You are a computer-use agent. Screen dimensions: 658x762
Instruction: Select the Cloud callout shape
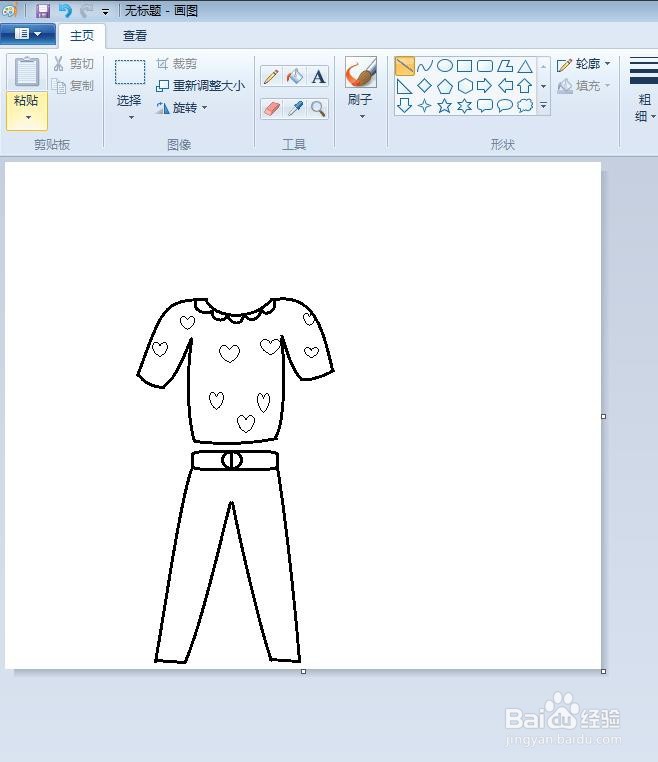coord(525,105)
